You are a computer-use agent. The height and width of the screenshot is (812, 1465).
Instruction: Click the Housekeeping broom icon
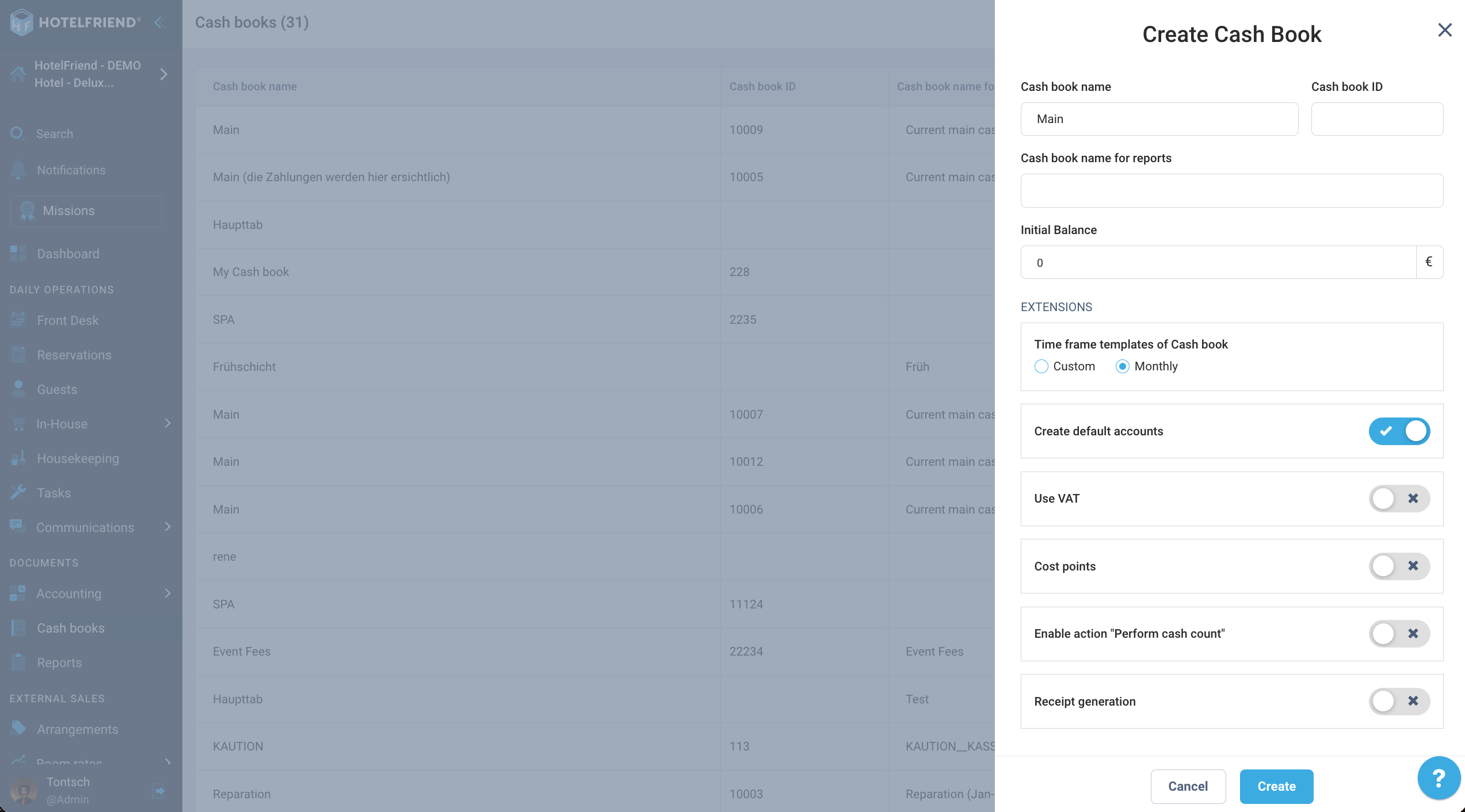[18, 458]
